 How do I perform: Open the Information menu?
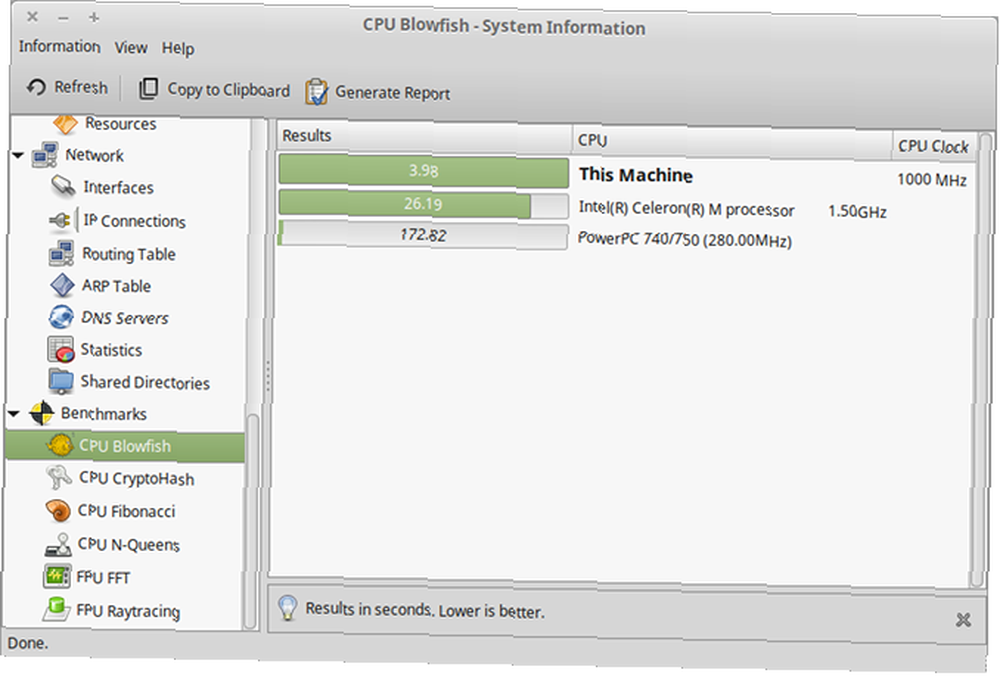[x=59, y=47]
